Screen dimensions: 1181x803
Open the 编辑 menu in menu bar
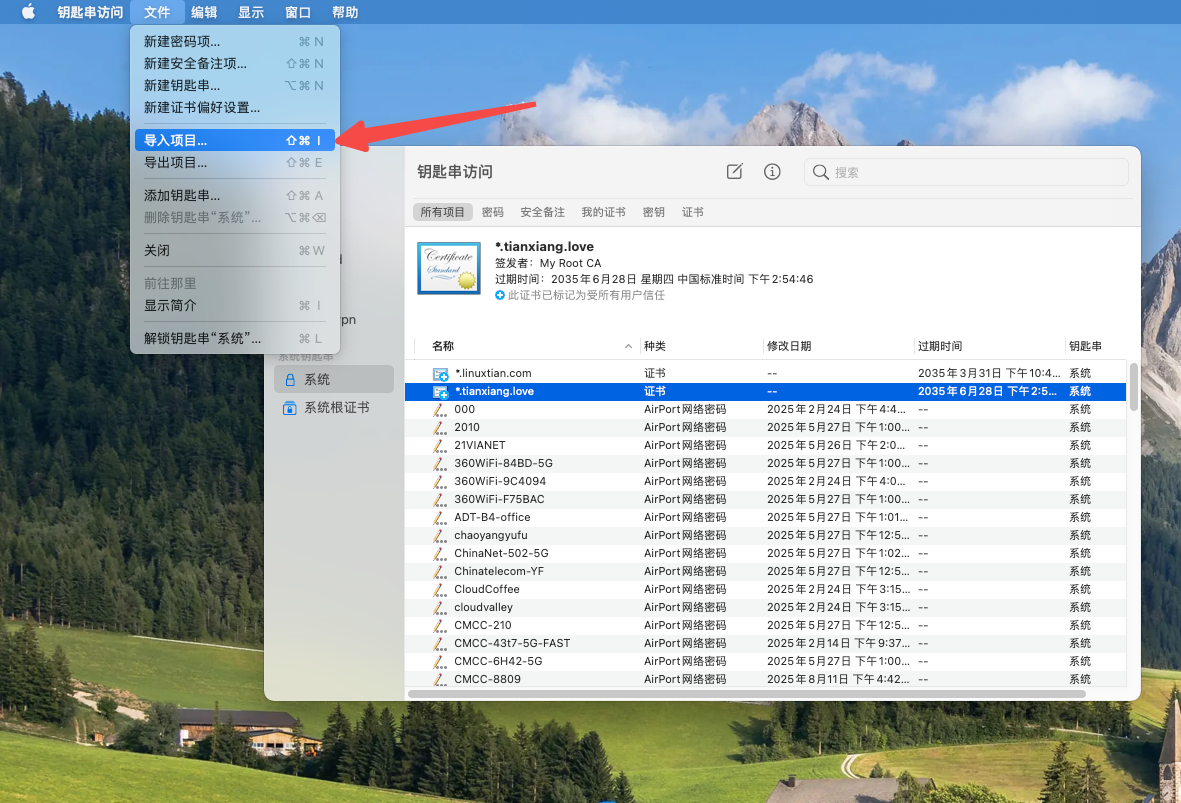coord(204,12)
